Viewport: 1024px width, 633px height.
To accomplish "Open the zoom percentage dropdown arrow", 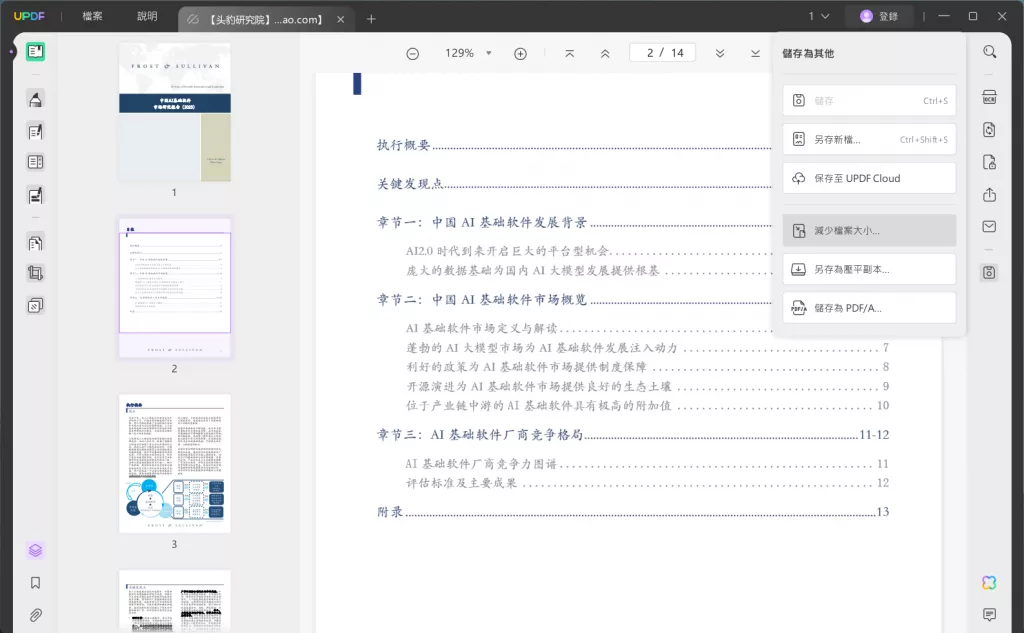I will tap(488, 53).
